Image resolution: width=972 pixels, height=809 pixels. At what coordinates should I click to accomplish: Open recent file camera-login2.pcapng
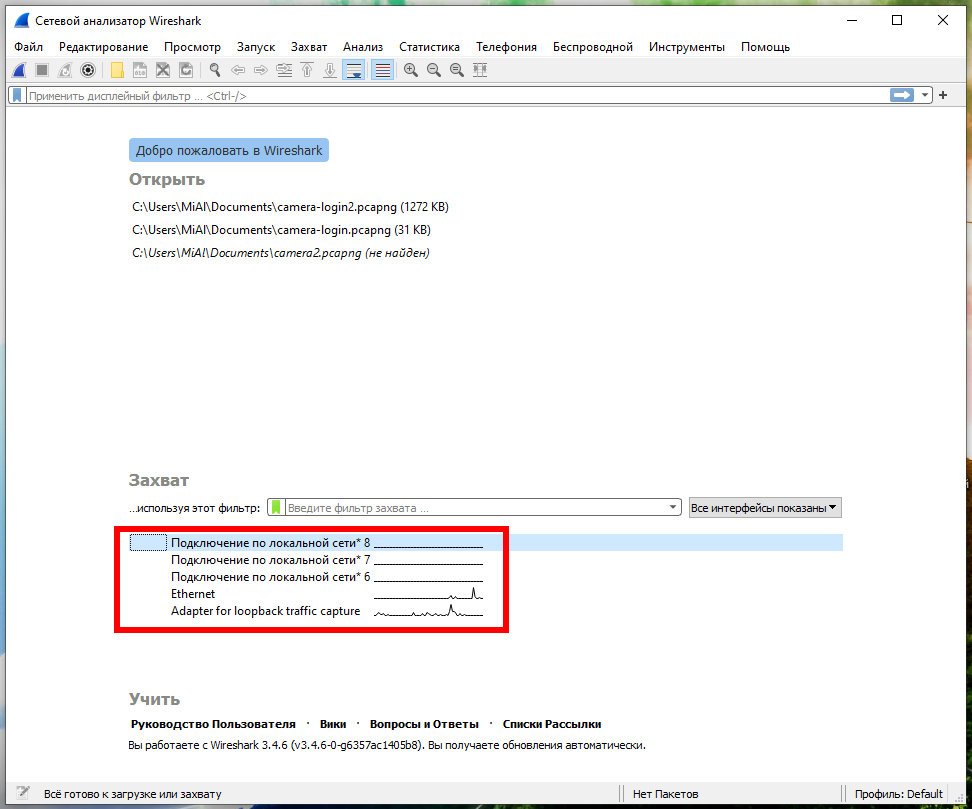point(290,207)
